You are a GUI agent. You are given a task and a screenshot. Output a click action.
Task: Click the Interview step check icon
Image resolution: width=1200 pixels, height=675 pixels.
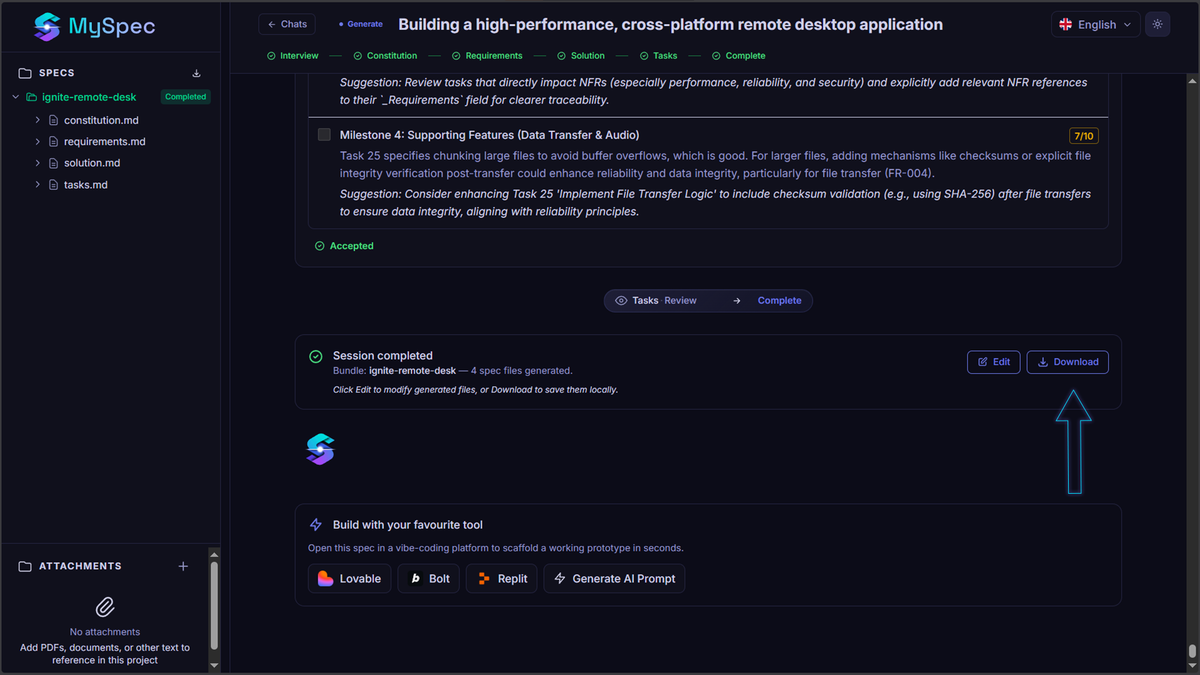coord(271,56)
